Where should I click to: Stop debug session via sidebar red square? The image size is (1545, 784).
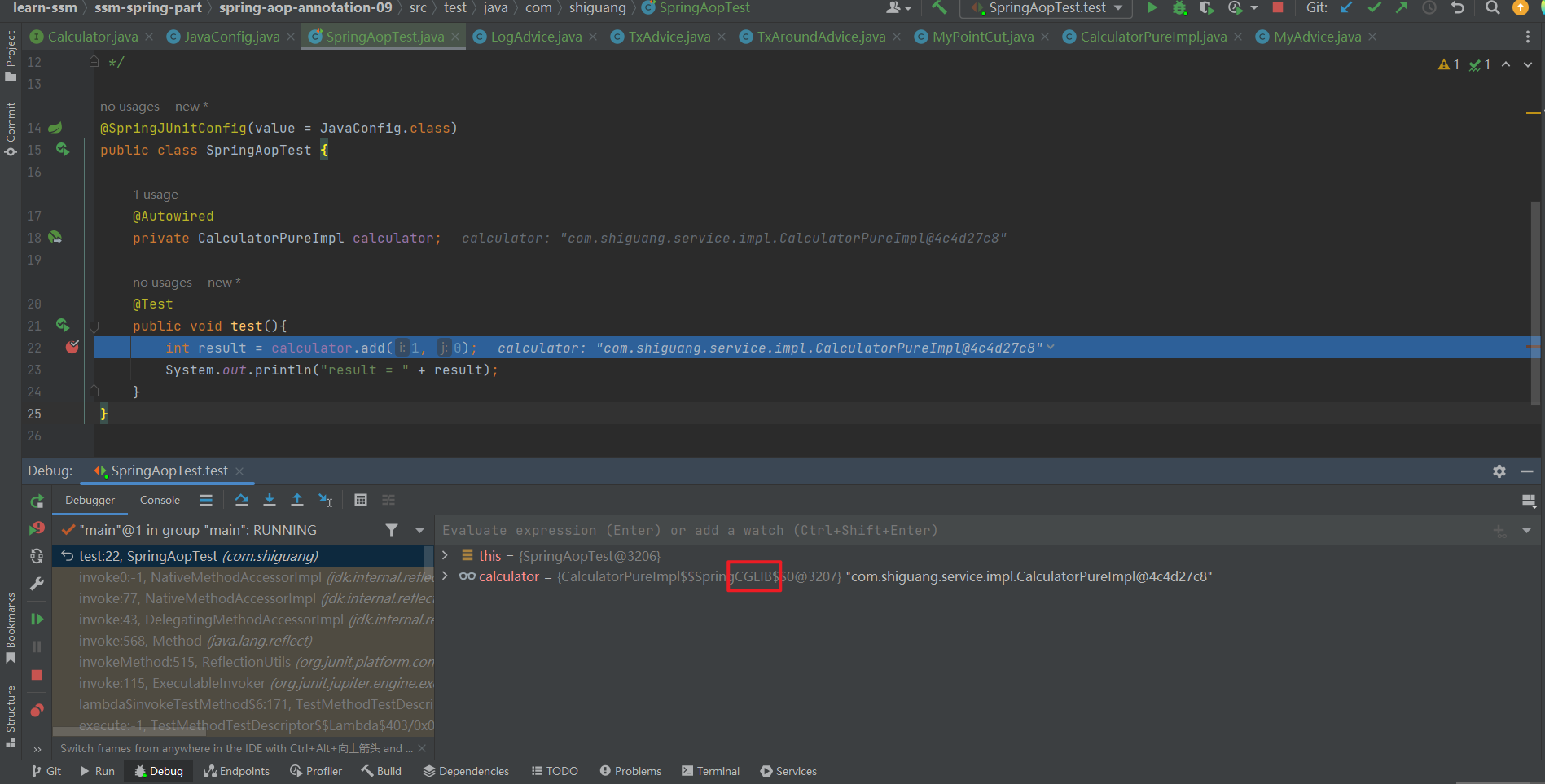coord(37,675)
